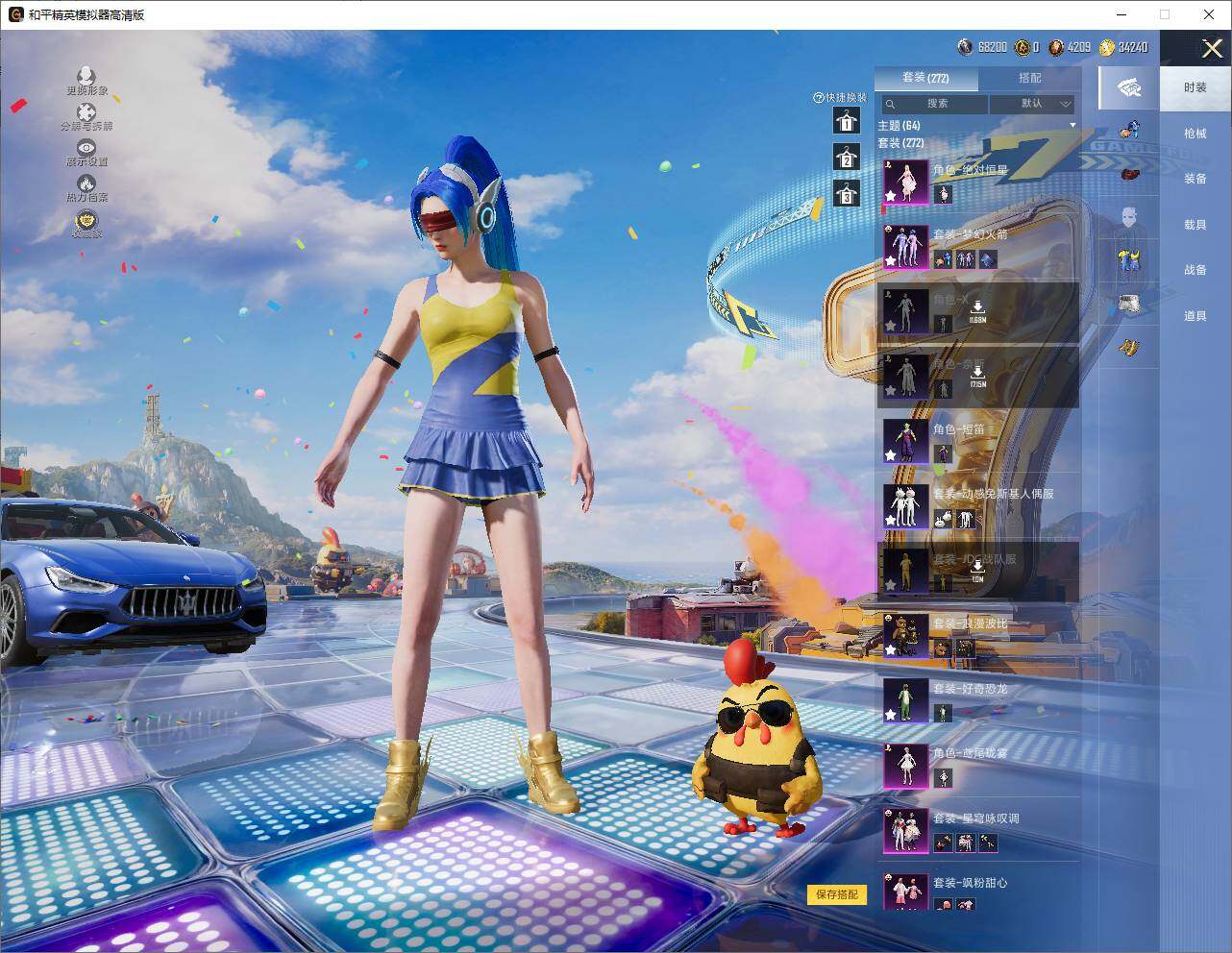Select the face mask category icon
1232x953 pixels.
(x=1129, y=217)
